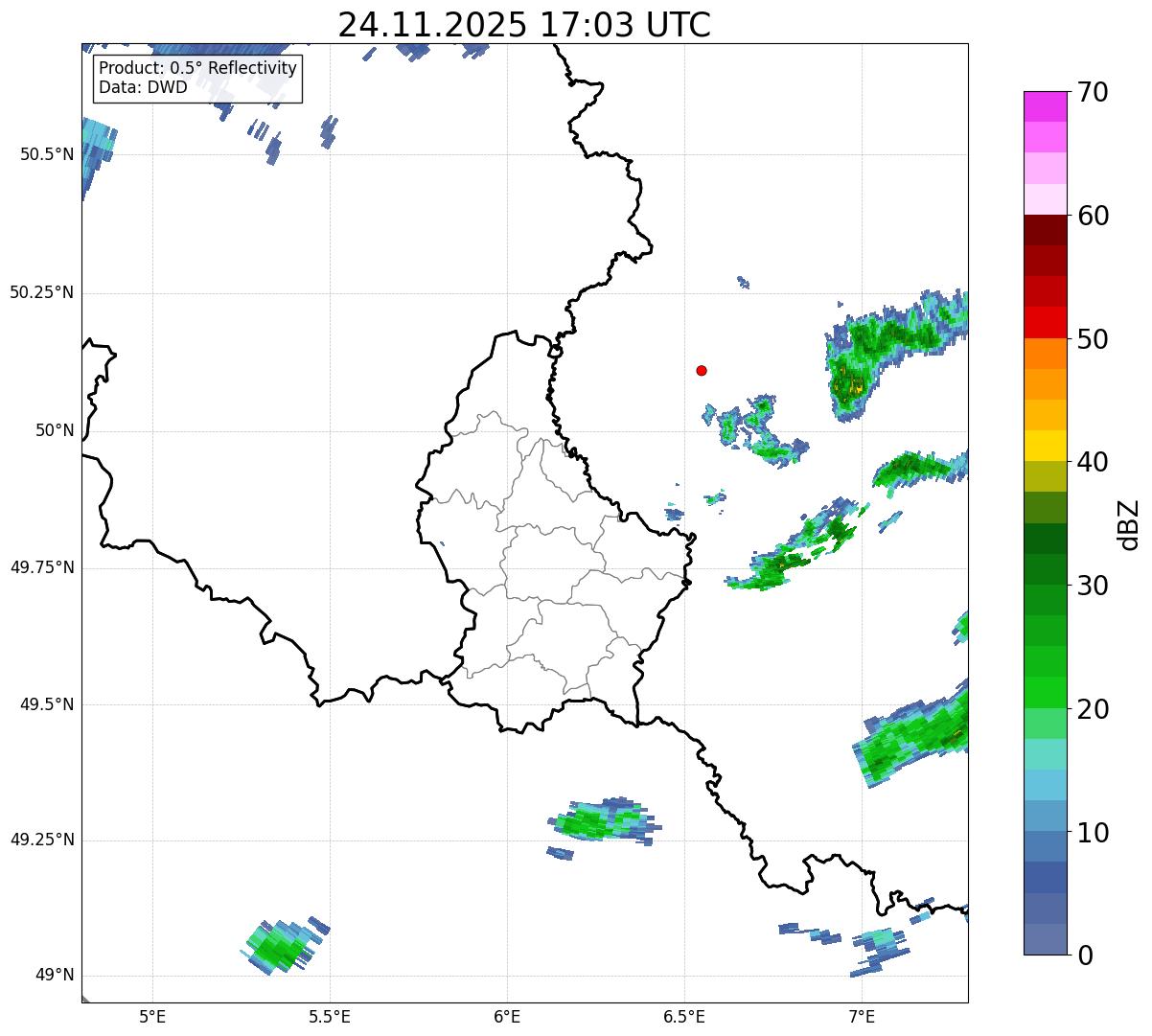Click the 49.5°N latitude label
The width and height of the screenshot is (1152, 1036).
click(x=47, y=704)
